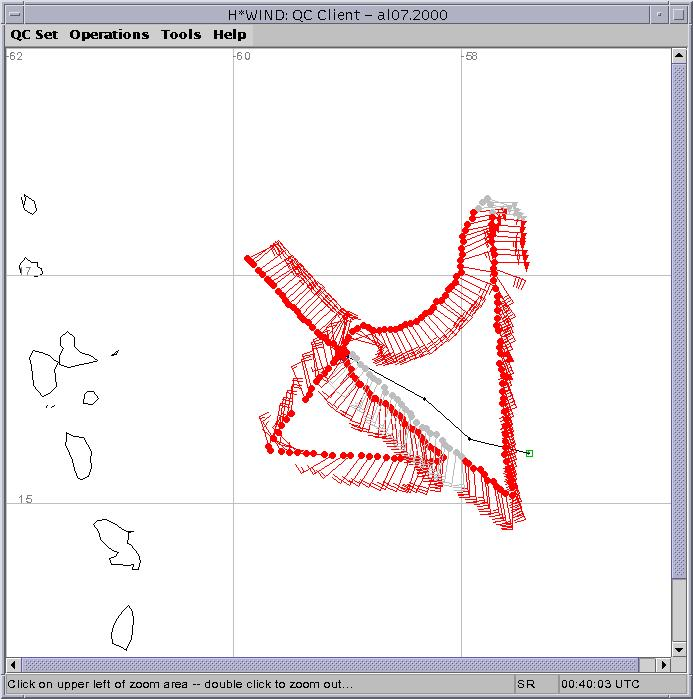
Task: Click the 00:40:03 UTC time display
Action: [x=600, y=684]
